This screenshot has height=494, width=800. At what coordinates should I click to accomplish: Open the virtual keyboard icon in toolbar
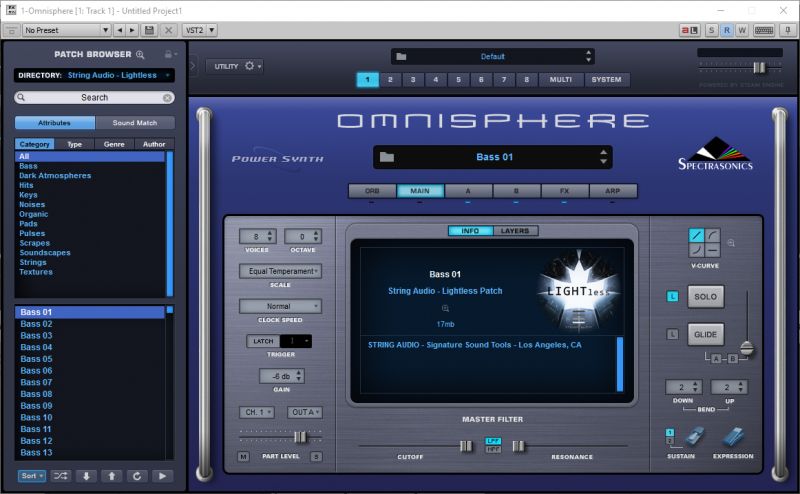coord(764,30)
